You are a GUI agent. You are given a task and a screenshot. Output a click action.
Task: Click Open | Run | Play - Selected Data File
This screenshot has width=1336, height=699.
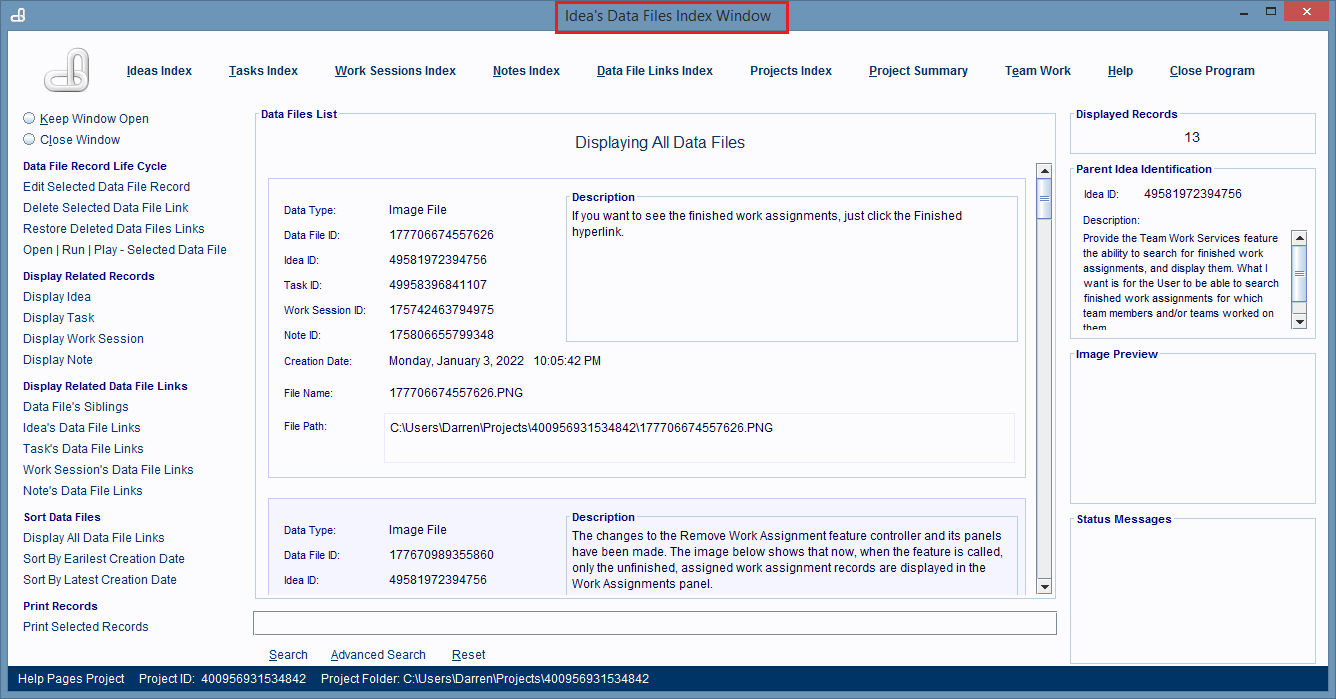(x=125, y=250)
